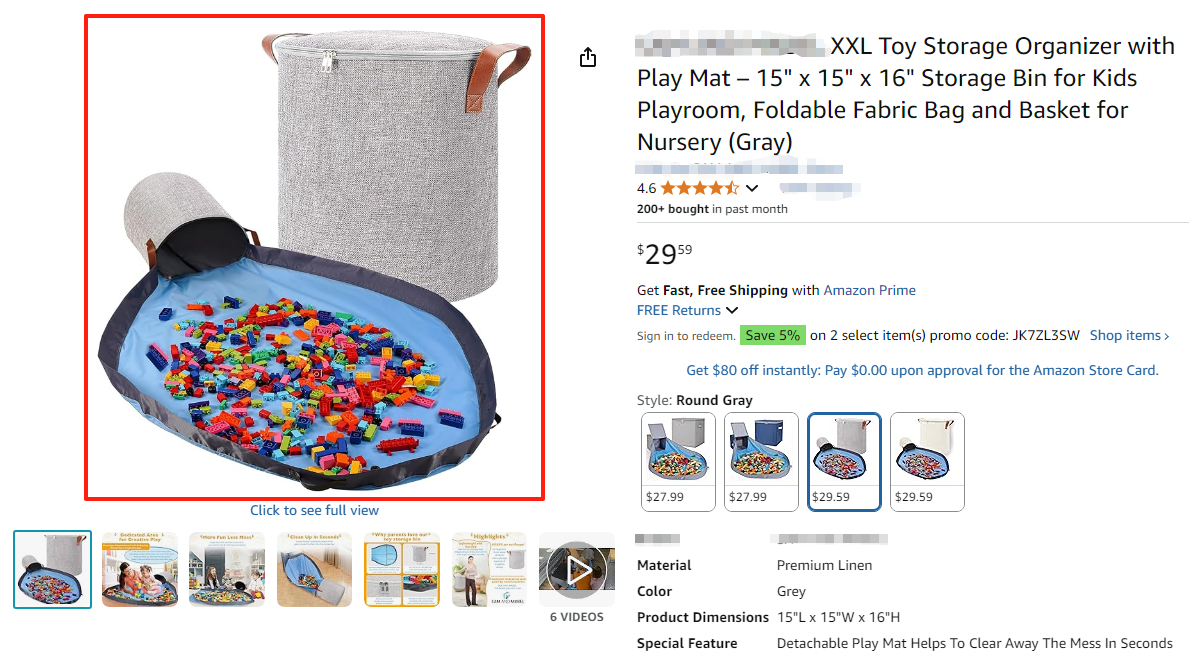Choose the white round bin style
This screenshot has width=1189, height=658.
[x=927, y=461]
